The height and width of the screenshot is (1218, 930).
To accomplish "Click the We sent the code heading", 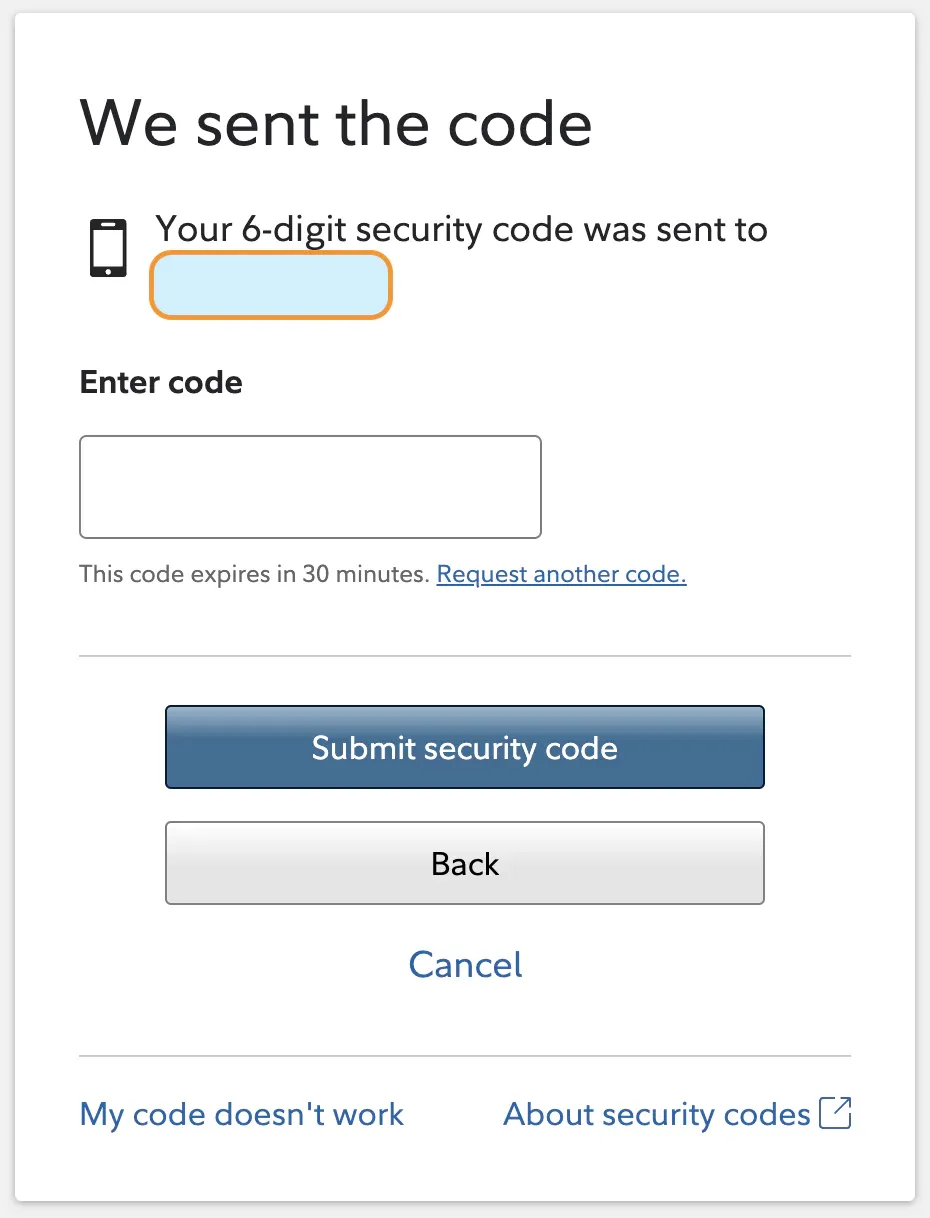I will (x=336, y=123).
